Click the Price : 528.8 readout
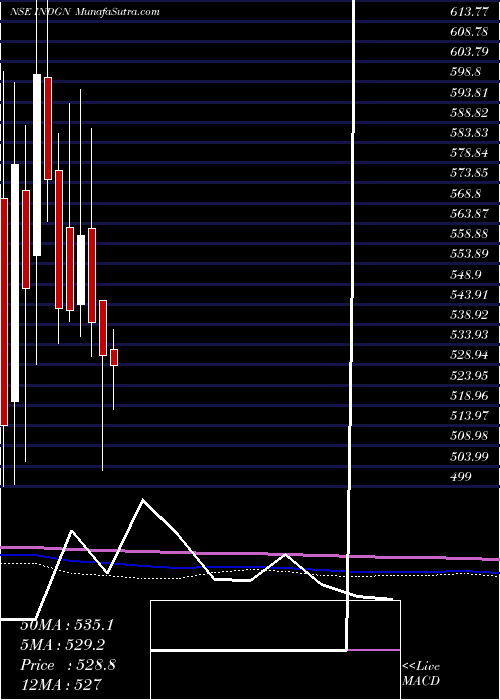This screenshot has width=500, height=700. pyautogui.click(x=68, y=665)
